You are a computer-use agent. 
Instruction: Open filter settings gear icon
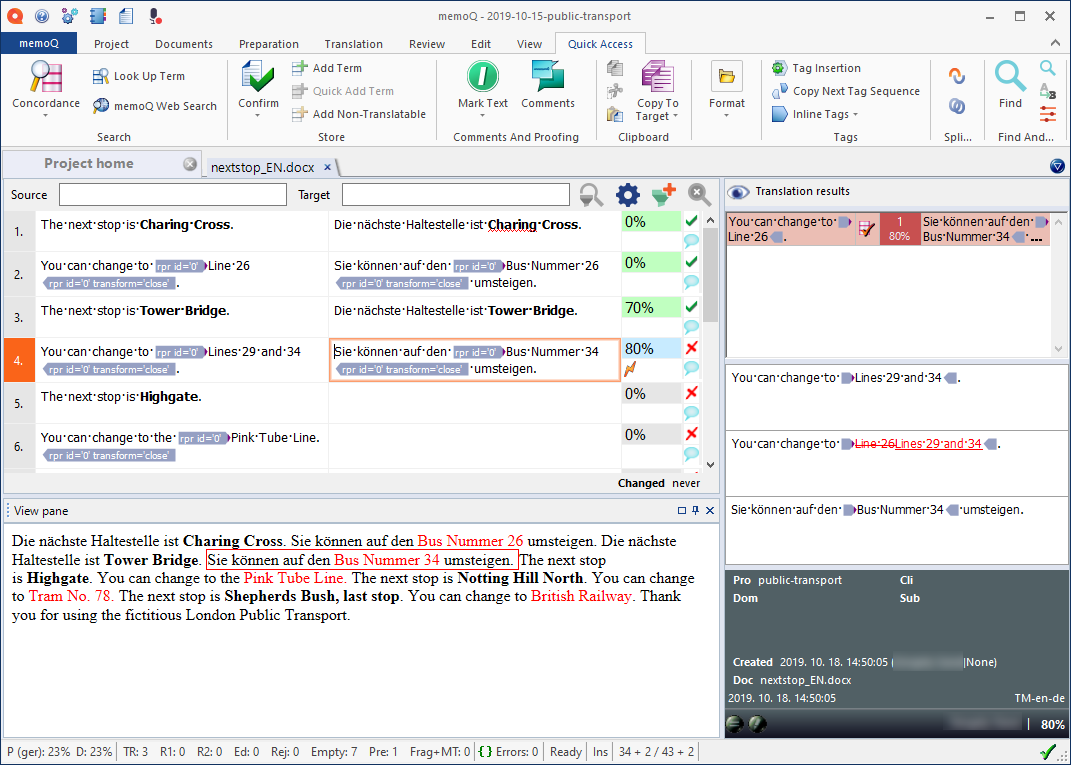(628, 195)
